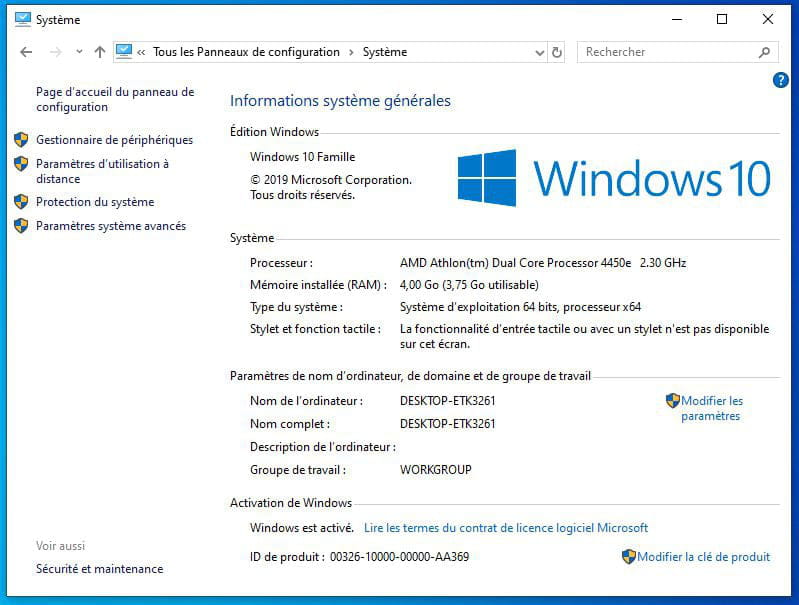Click the Système window title icon
Screen dimensions: 799x605
[x=22, y=19]
